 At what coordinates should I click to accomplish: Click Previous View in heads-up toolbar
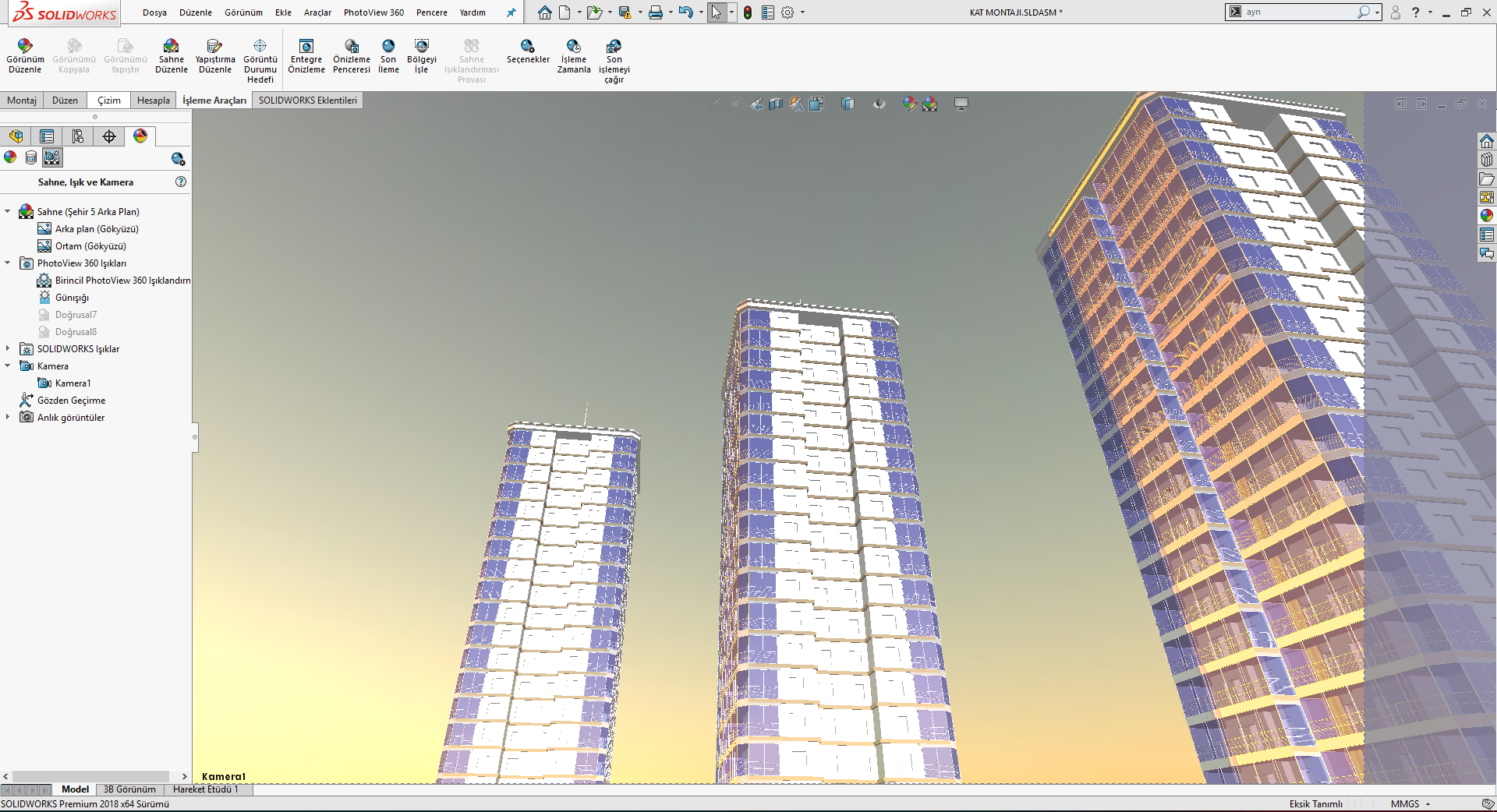[756, 104]
